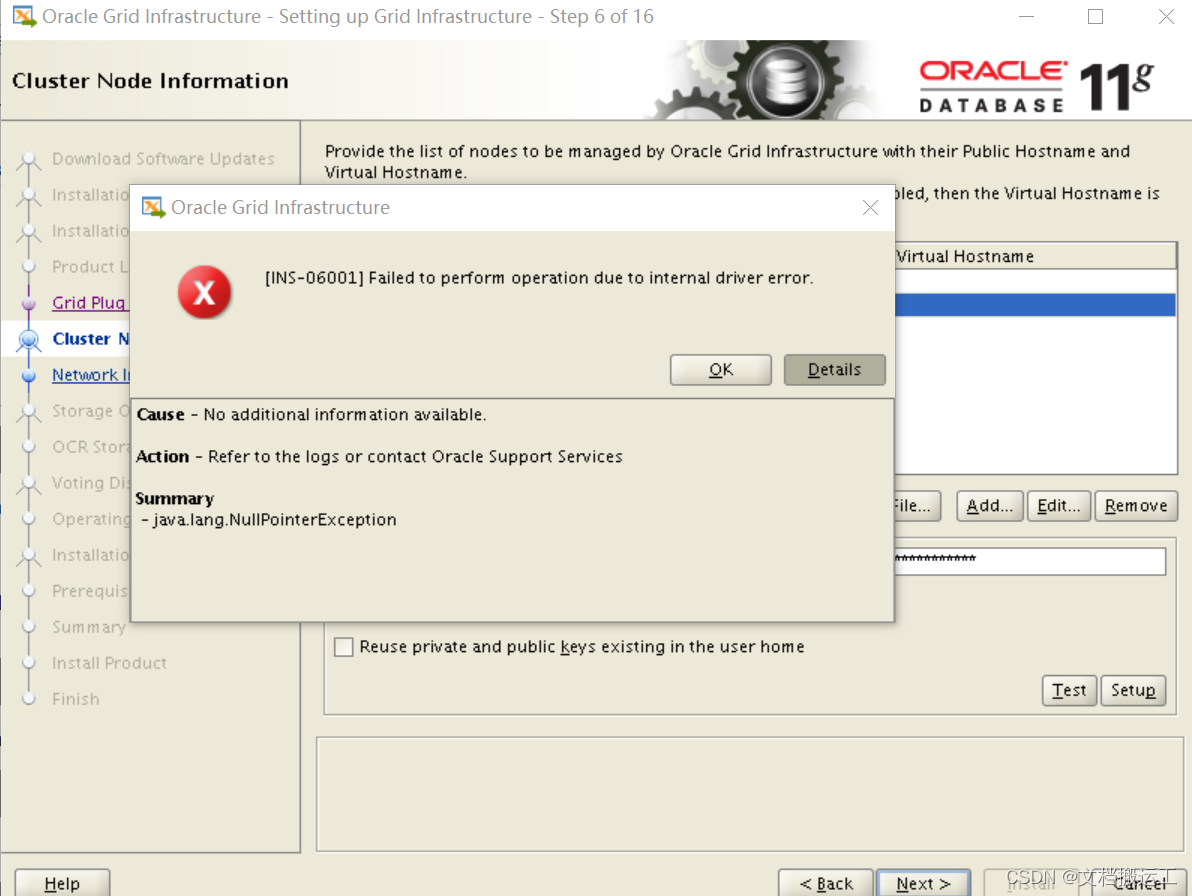This screenshot has height=896, width=1192.
Task: Click the Edit... button
Action: (x=1058, y=506)
